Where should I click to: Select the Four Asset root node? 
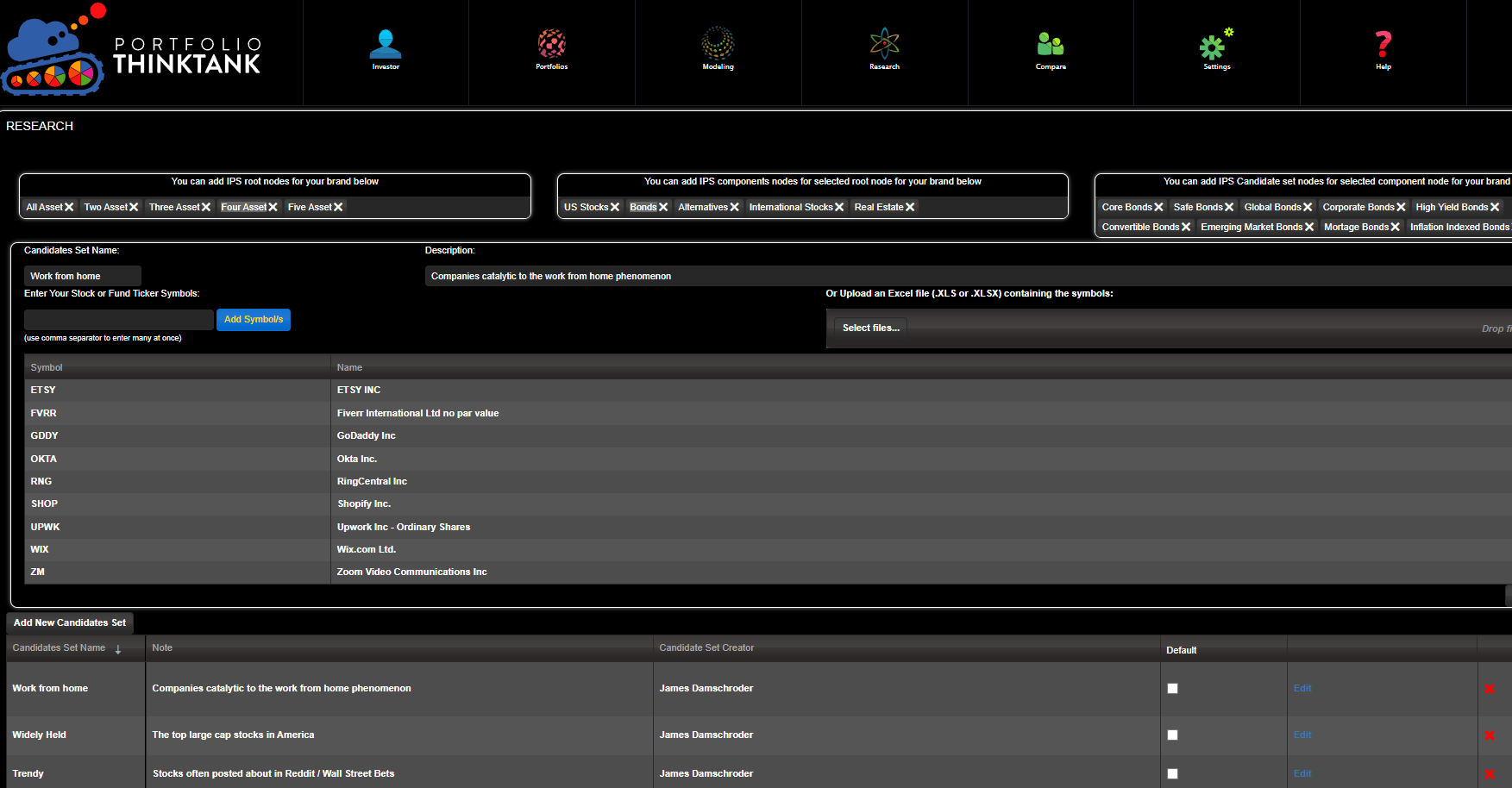(x=243, y=207)
